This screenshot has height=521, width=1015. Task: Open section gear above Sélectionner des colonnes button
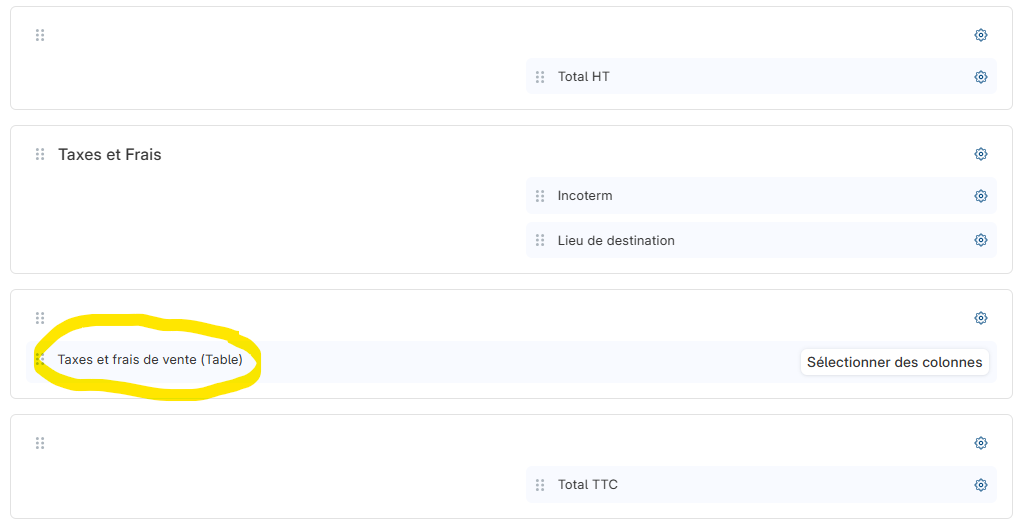tap(980, 318)
